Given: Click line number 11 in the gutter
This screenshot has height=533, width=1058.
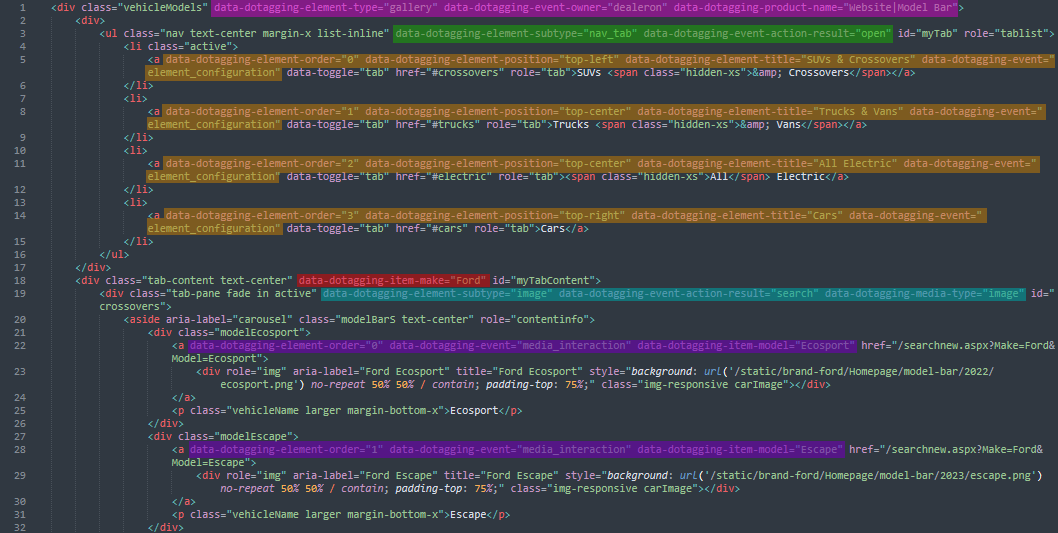Looking at the screenshot, I should click(20, 163).
